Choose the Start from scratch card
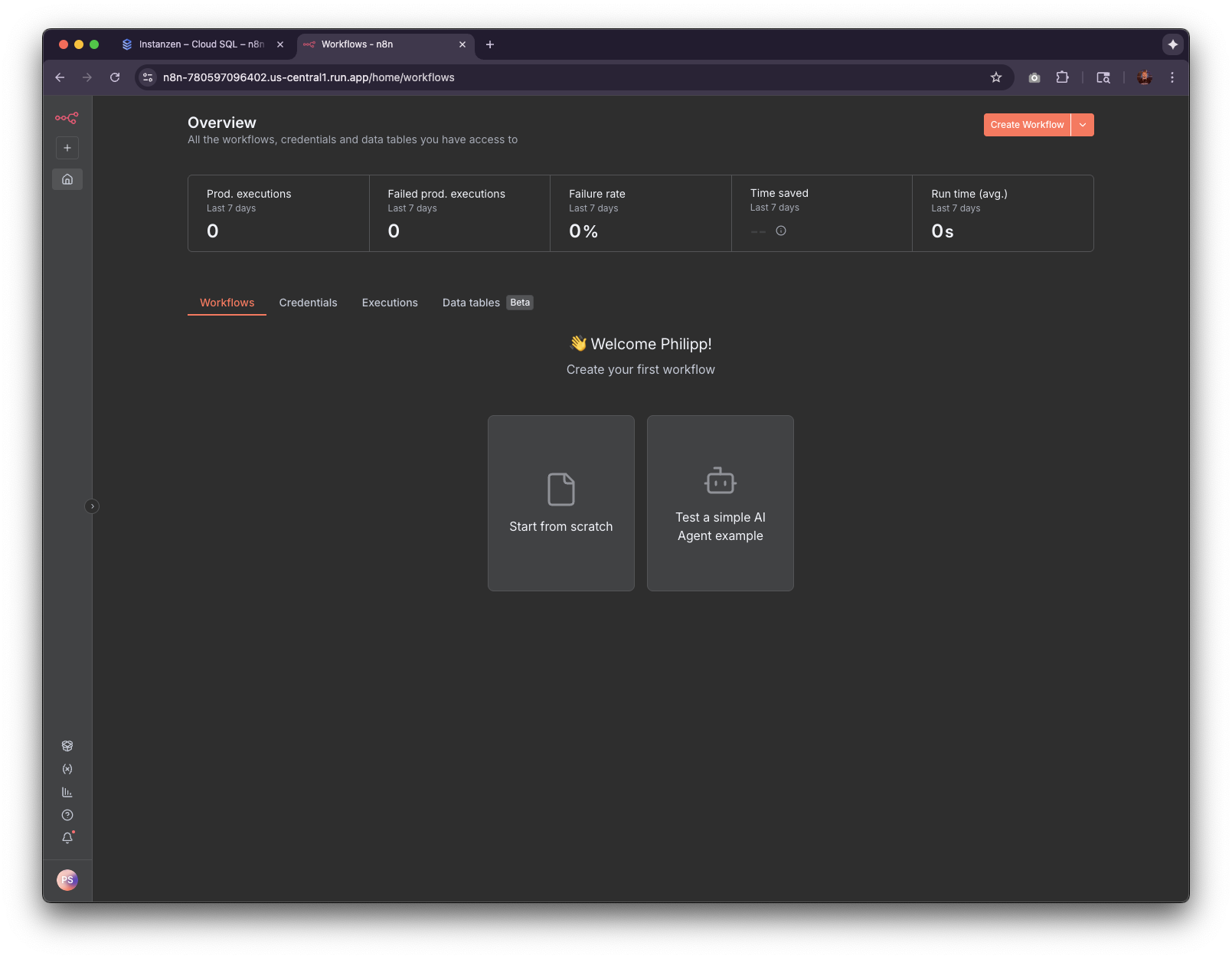Screen dimensions: 1232x959 coord(561,503)
